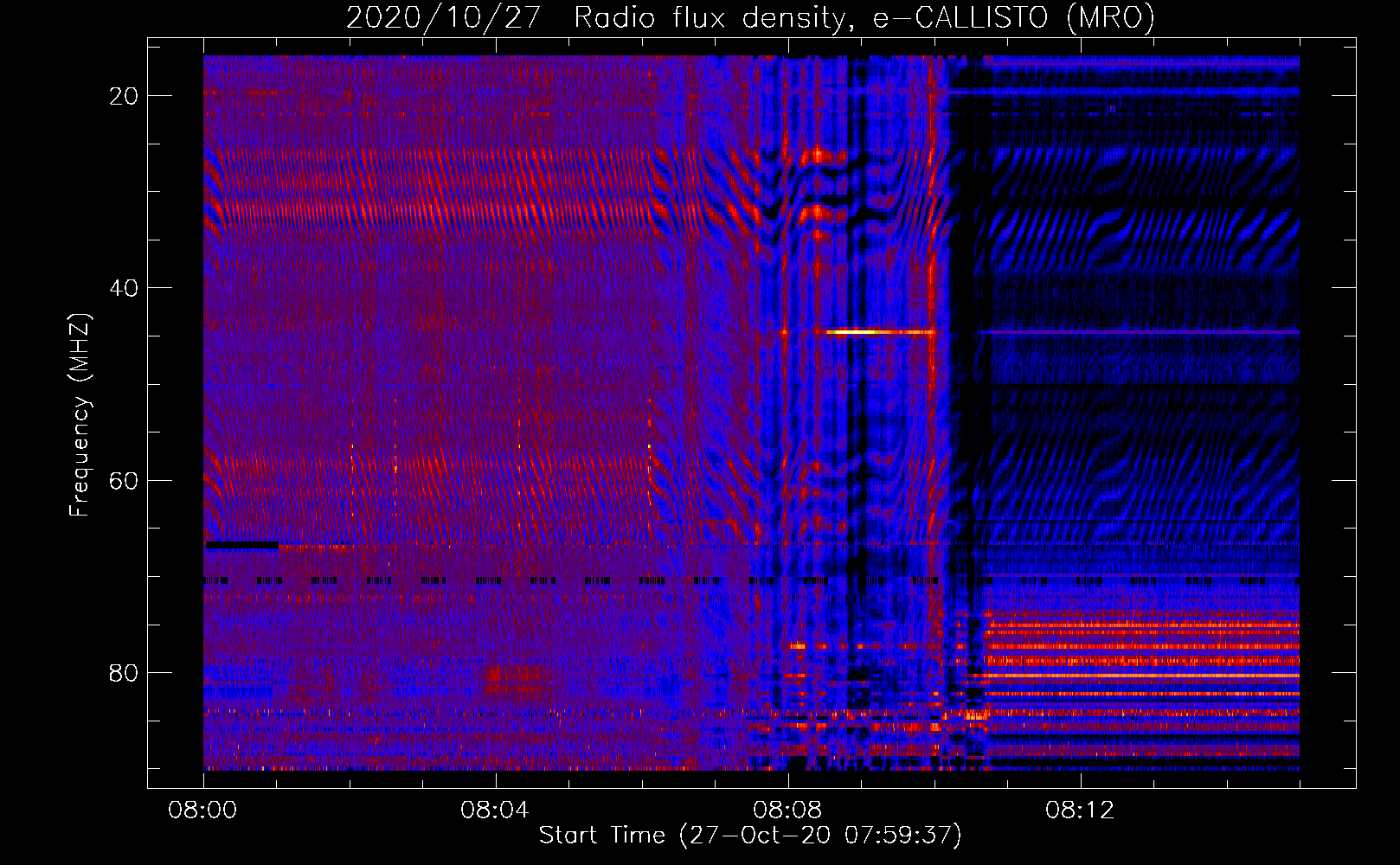The image size is (1400, 865).
Task: Click the 'Start Time (27-Oct-20 07:59:37)' x-axis label
Action: click(x=750, y=836)
